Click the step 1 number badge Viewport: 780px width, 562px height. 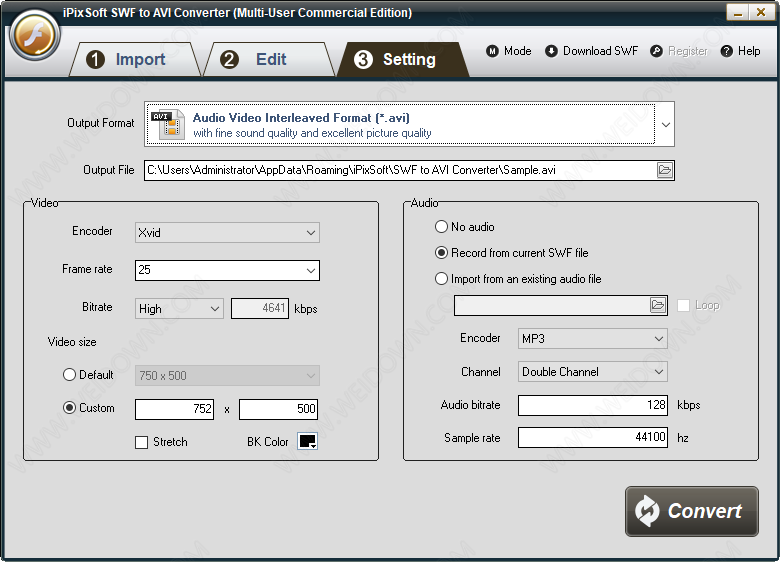click(x=95, y=60)
